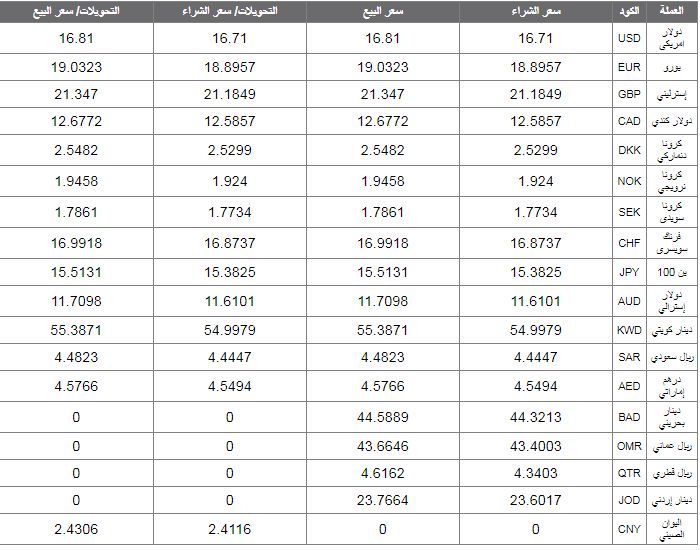
Task: Click the USD currency code cell
Action: tap(629, 38)
